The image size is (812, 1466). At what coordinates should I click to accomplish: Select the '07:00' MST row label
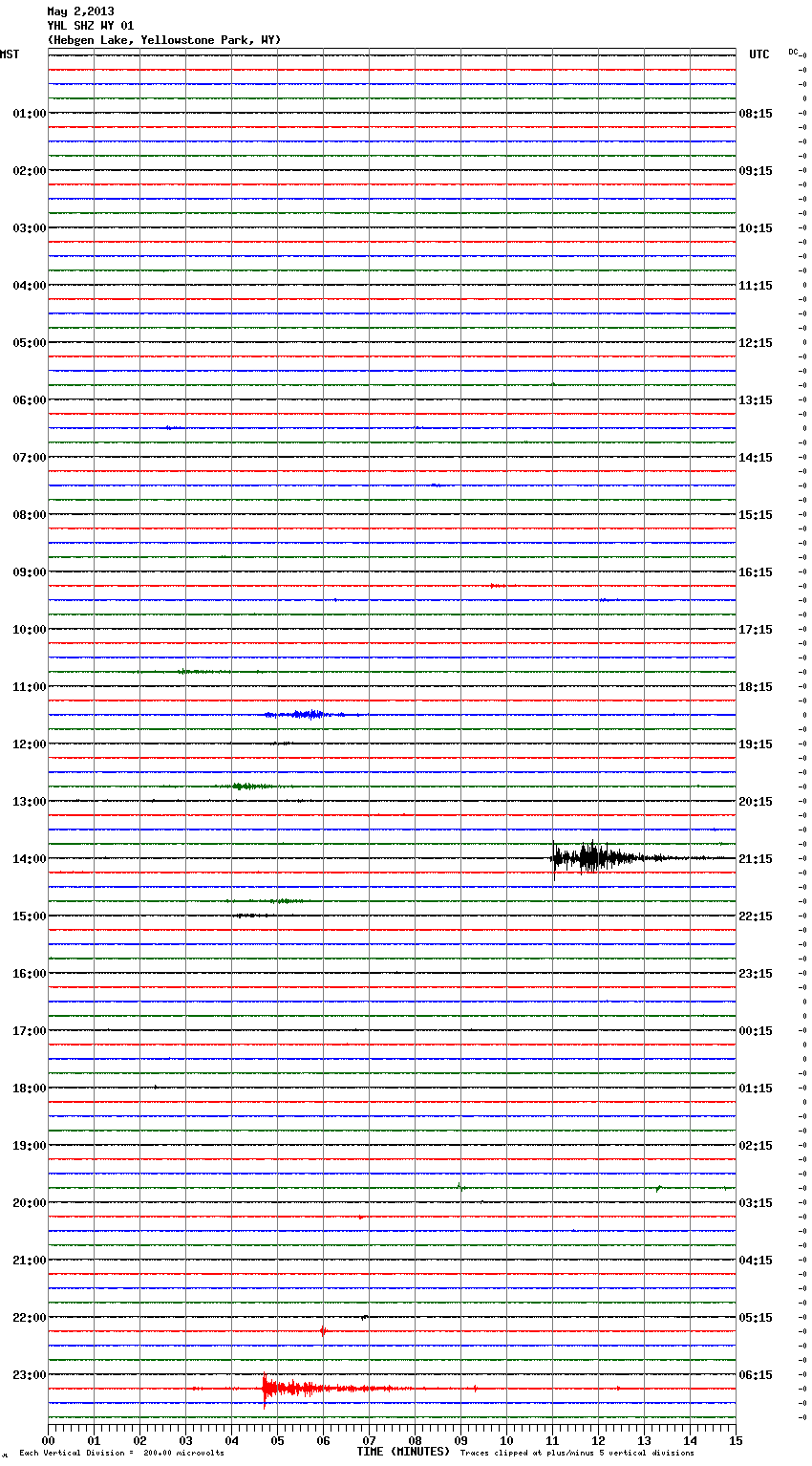tap(30, 458)
